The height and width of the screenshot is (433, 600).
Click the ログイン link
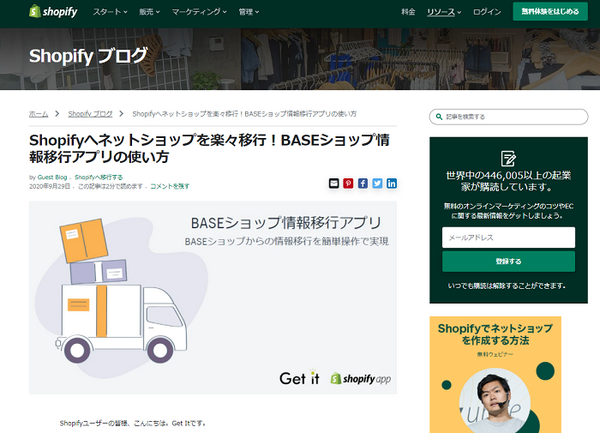click(x=487, y=12)
